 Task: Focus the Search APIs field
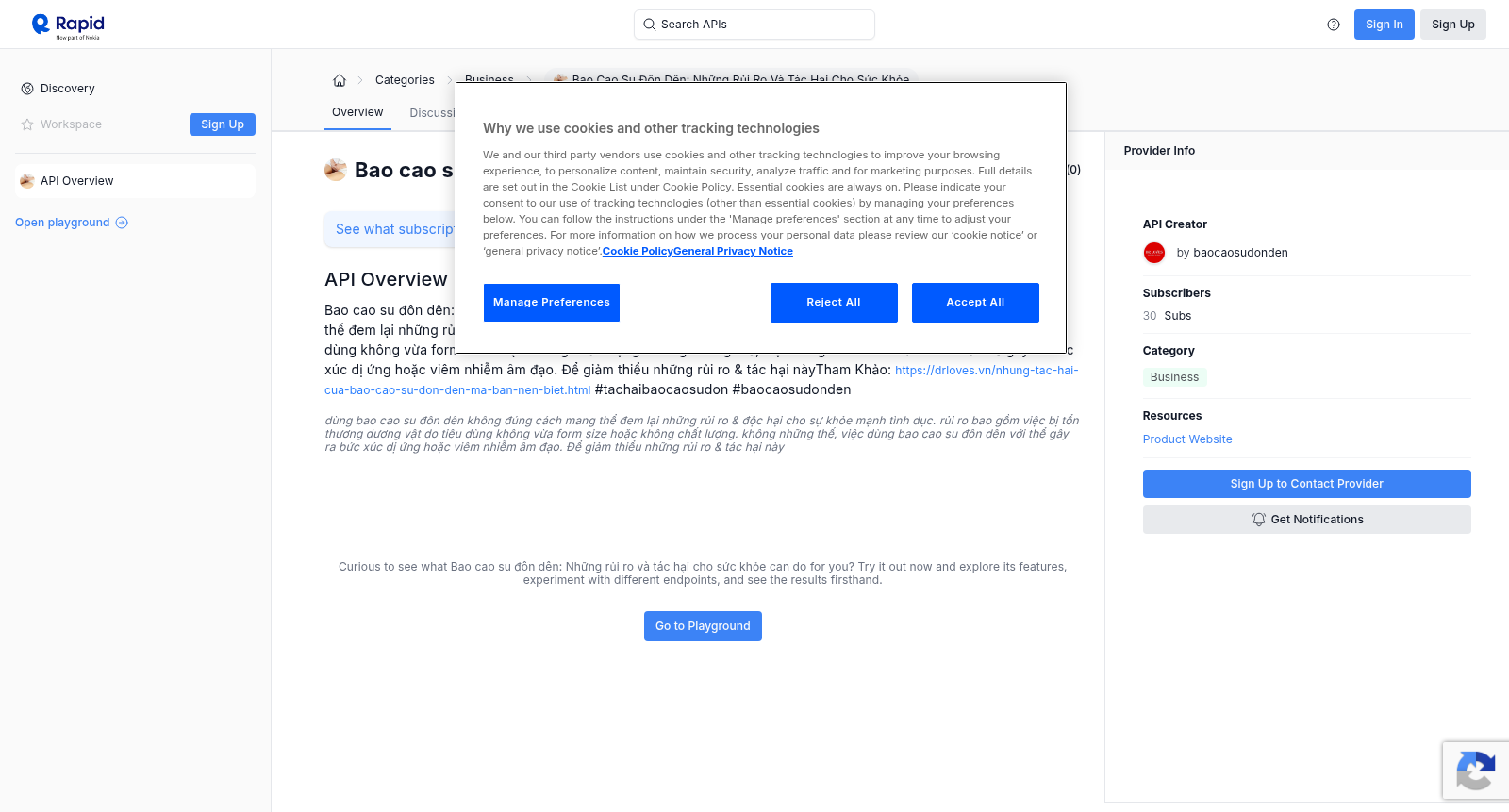[754, 25]
